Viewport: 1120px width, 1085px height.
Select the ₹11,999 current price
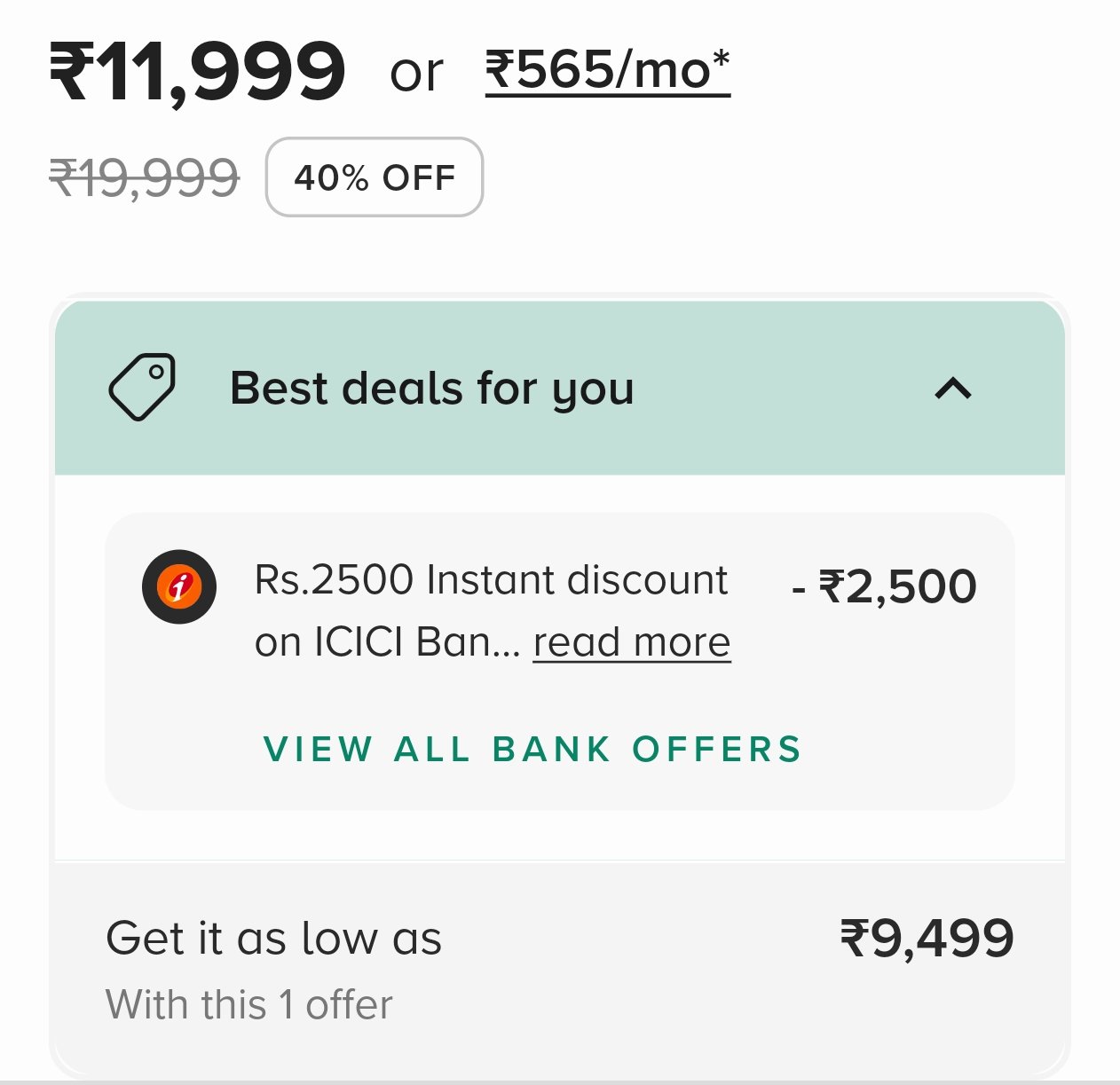pyautogui.click(x=197, y=71)
